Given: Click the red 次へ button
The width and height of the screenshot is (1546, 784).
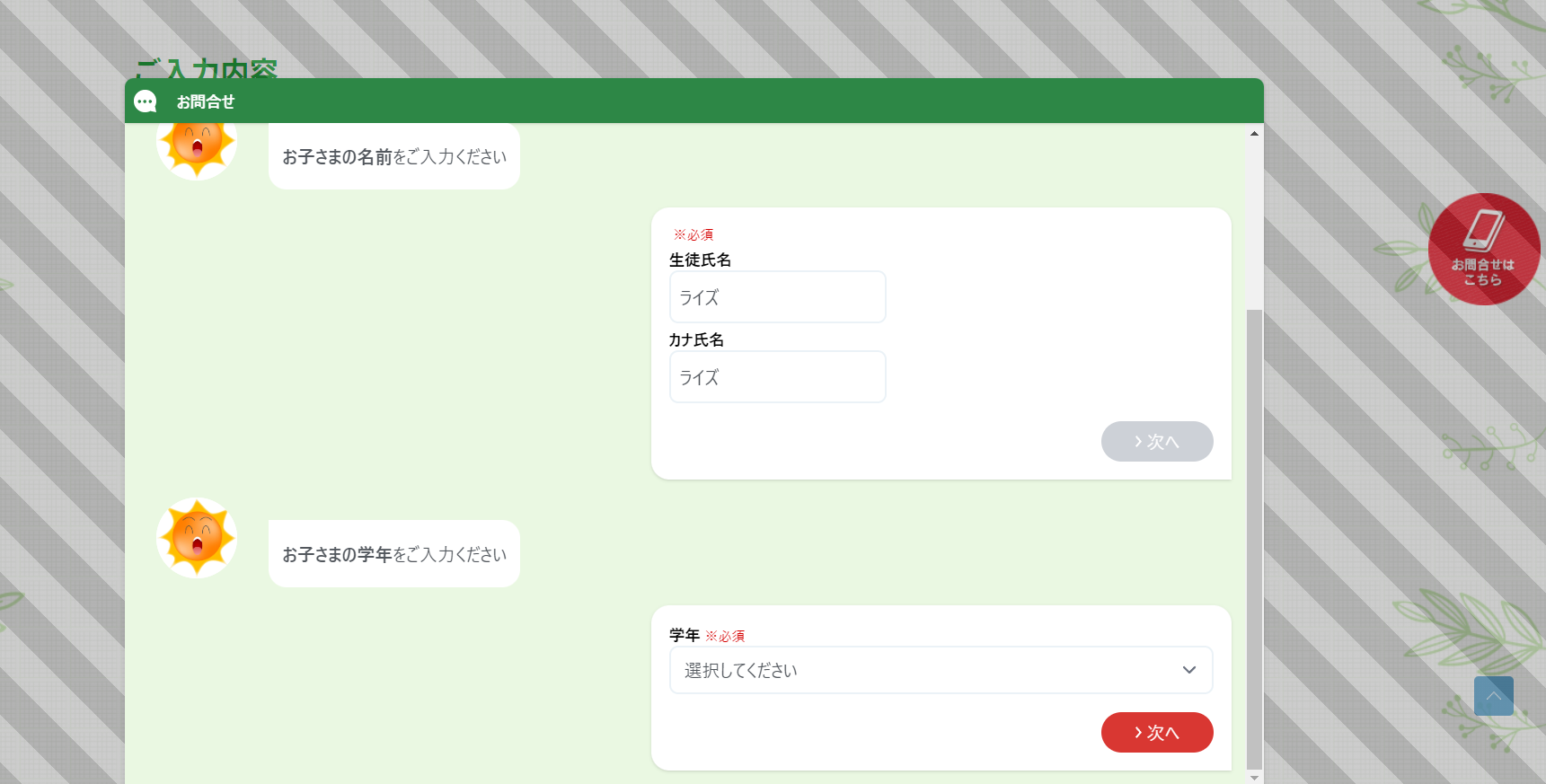Looking at the screenshot, I should [x=1157, y=732].
